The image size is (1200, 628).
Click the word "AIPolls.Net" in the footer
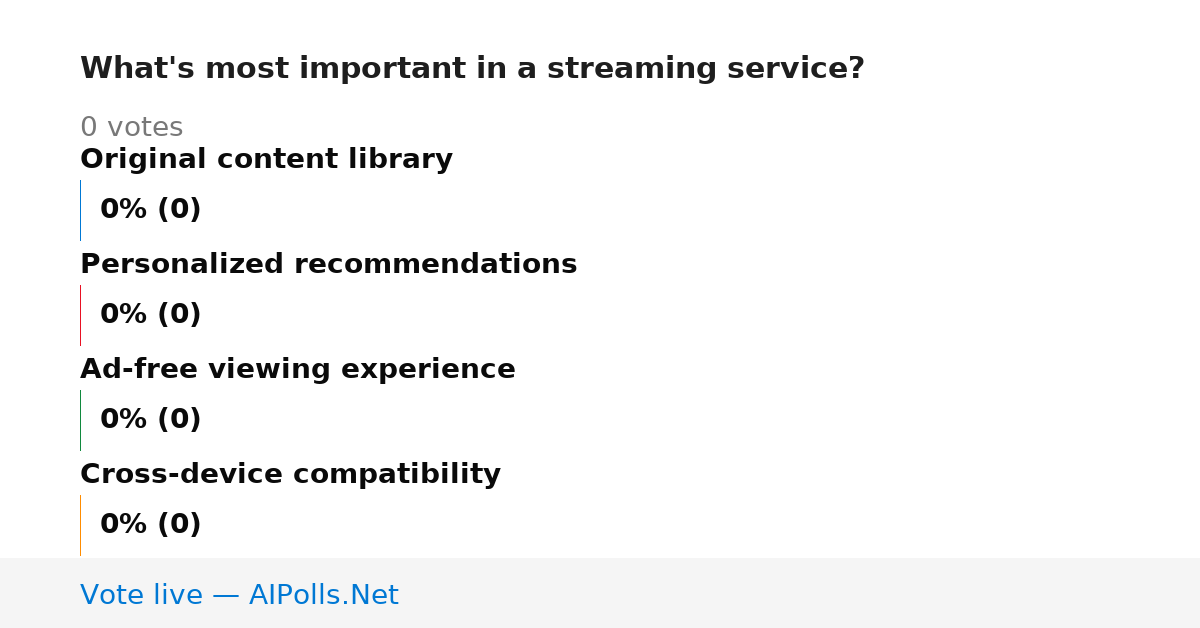[x=323, y=596]
